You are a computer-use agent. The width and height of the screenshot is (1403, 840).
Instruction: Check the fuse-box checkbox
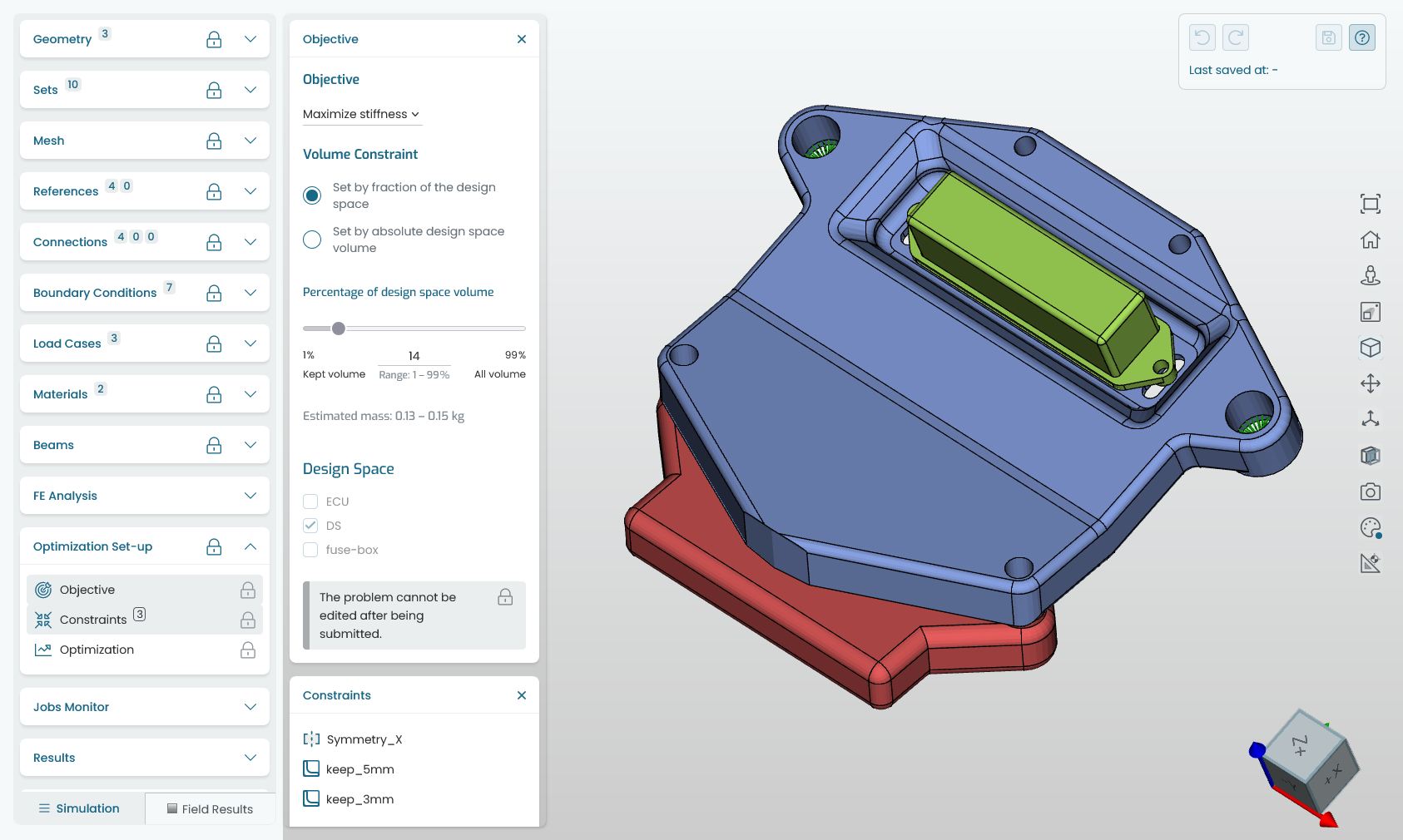pos(310,550)
